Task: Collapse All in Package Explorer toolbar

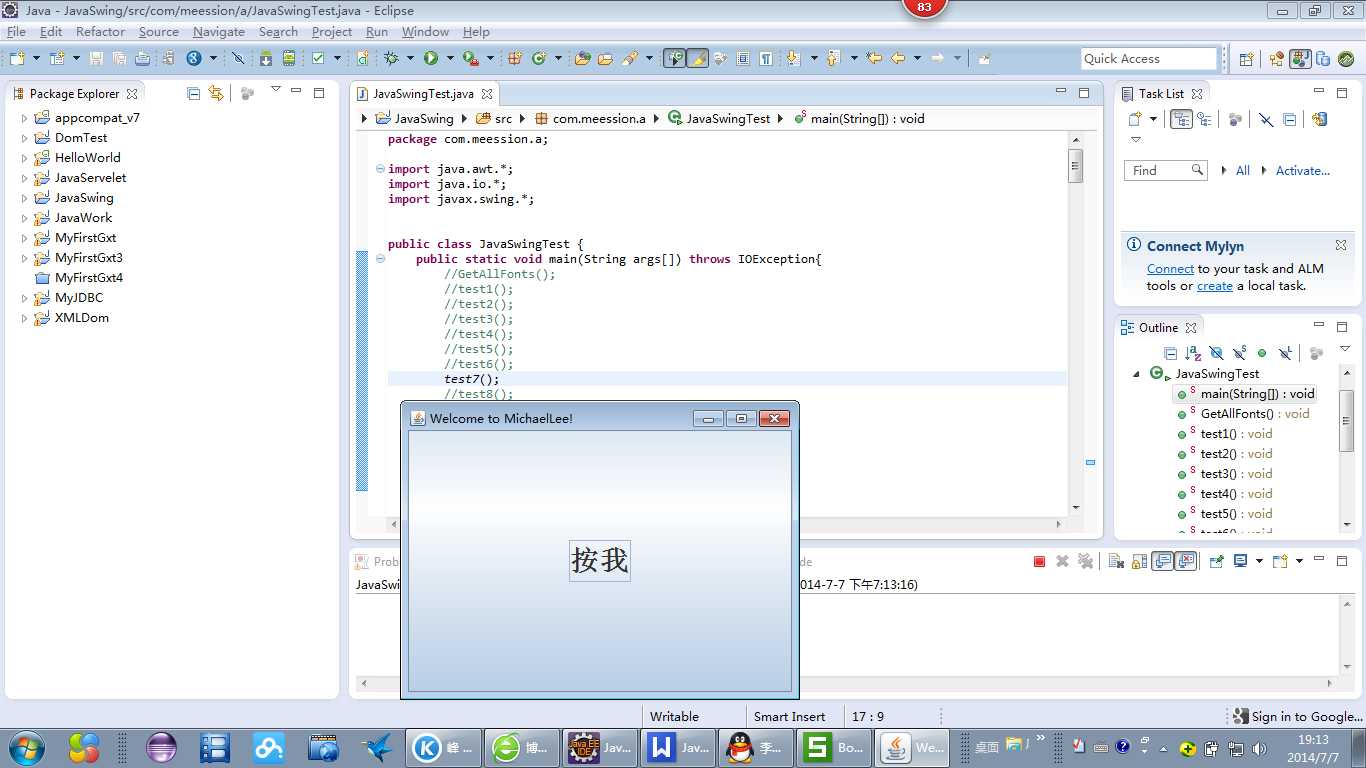Action: click(x=193, y=93)
